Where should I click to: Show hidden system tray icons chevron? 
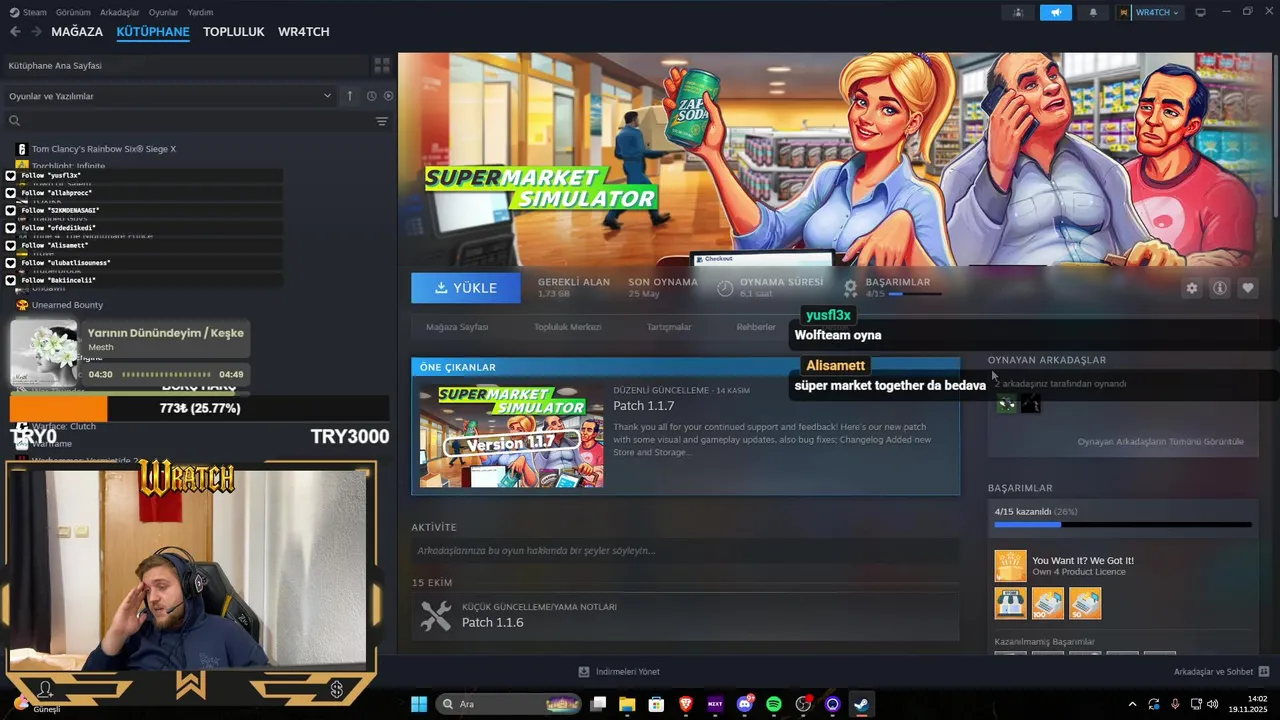coord(1132,704)
